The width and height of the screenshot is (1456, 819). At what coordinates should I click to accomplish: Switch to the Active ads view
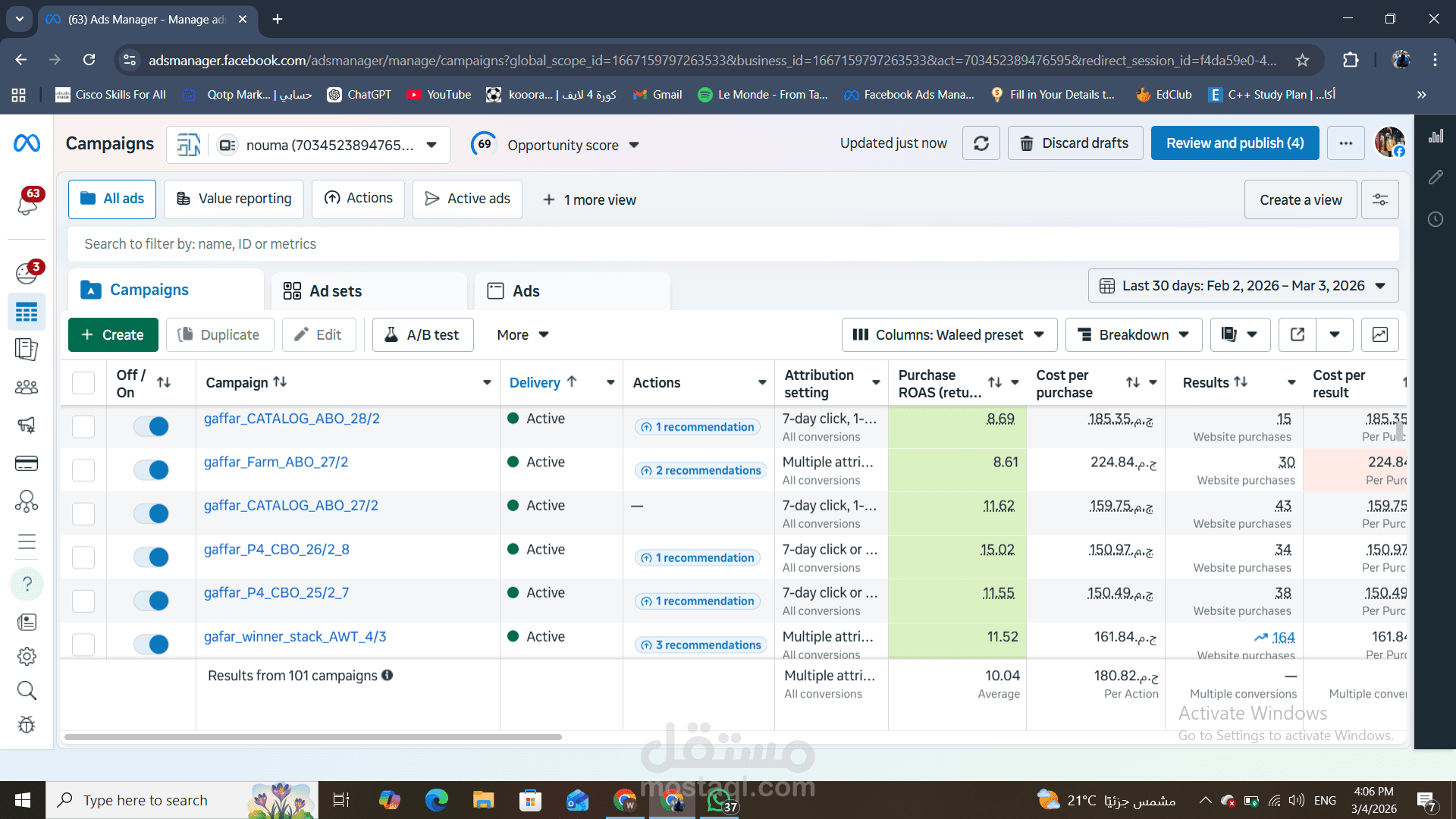467,199
